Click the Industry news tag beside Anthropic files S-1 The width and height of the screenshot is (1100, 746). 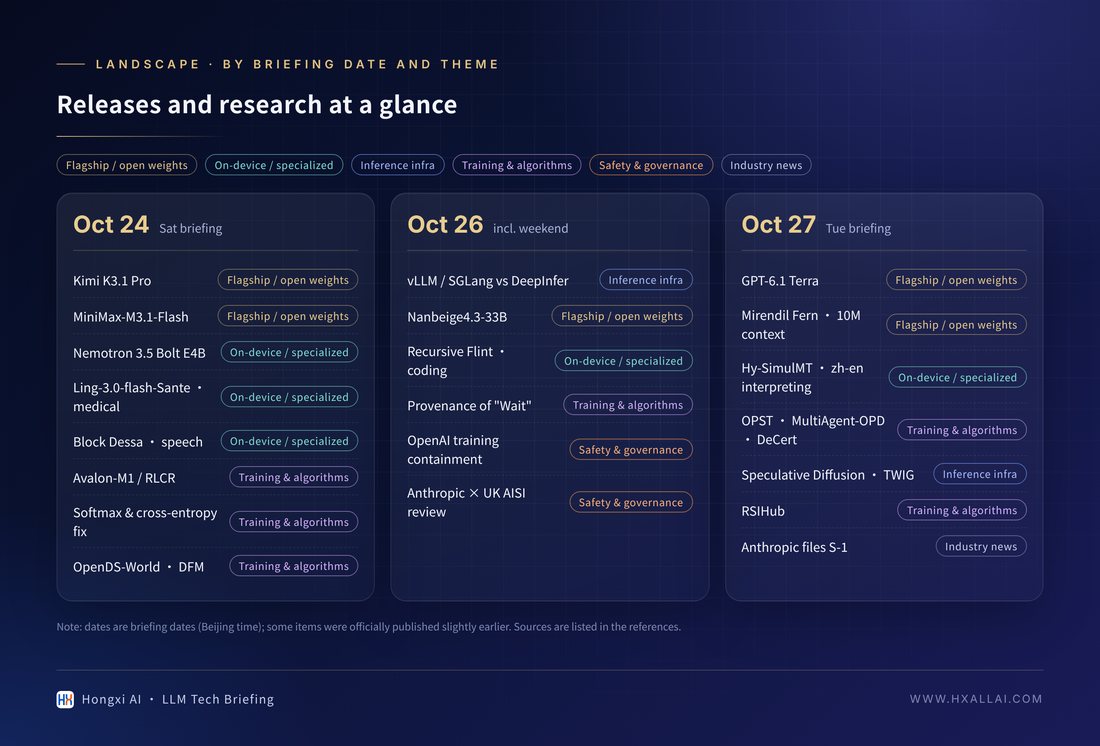tap(981, 546)
